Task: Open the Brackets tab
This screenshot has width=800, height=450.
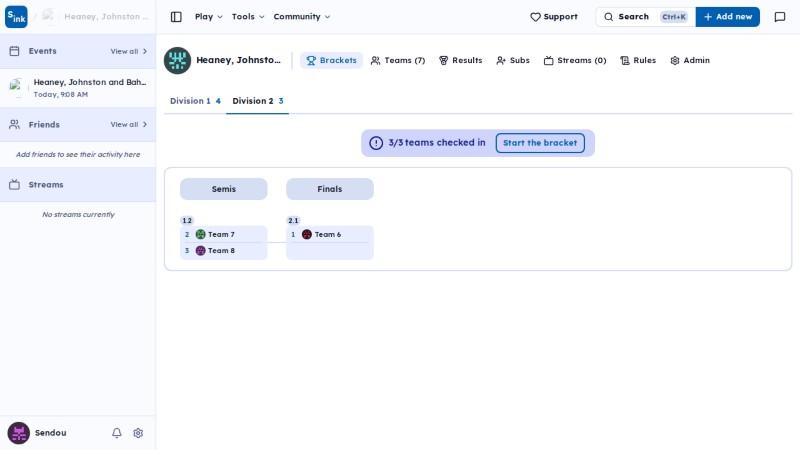Action: click(331, 60)
